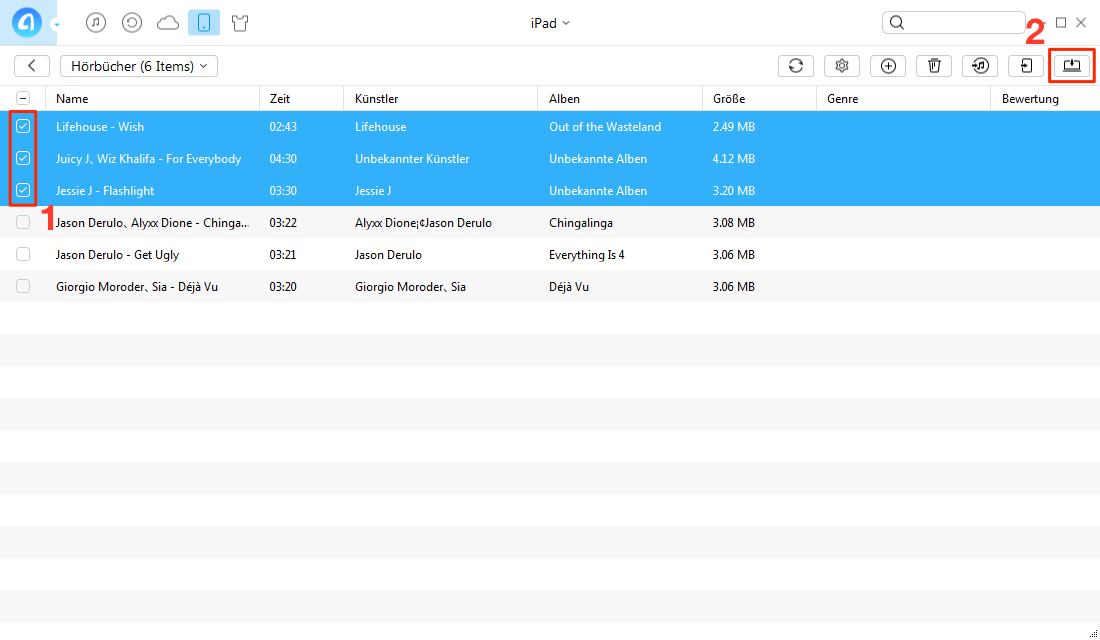The height and width of the screenshot is (640, 1100).
Task: Sort by Künstler column header
Action: coord(441,99)
